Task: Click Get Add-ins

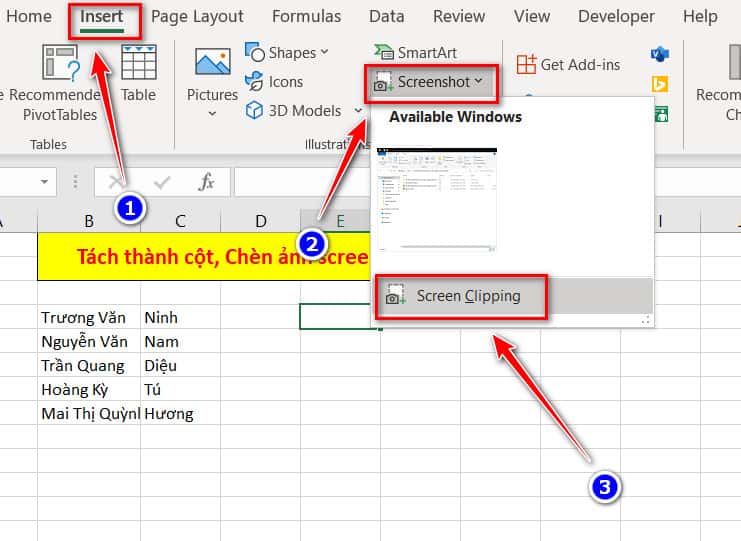Action: [x=568, y=64]
